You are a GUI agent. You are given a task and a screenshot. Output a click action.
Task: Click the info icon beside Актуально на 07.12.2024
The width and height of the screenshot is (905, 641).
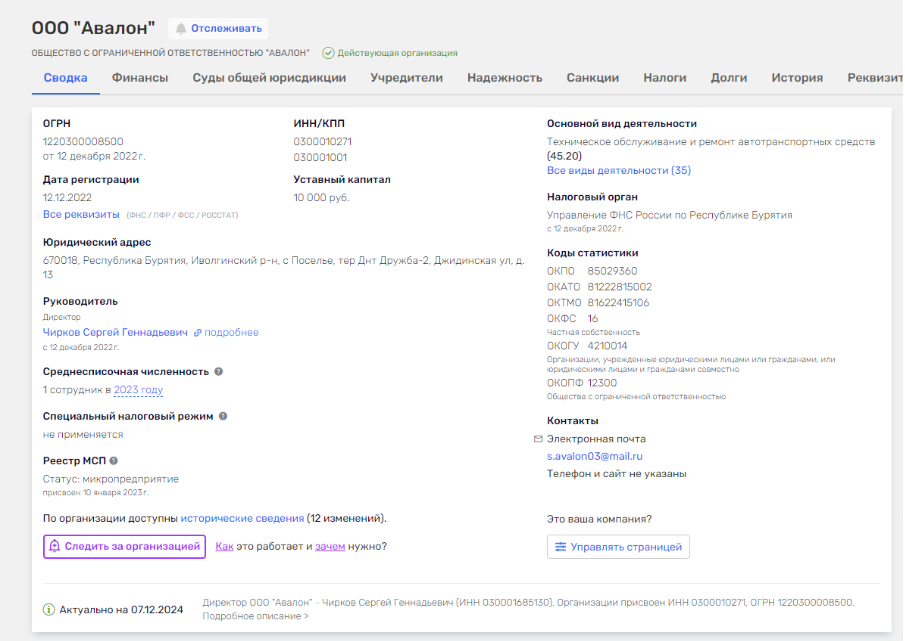[49, 609]
